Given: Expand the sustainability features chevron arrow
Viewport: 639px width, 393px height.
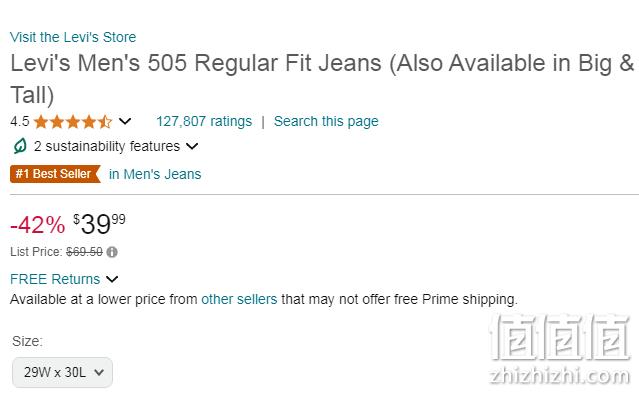Looking at the screenshot, I should (192, 146).
